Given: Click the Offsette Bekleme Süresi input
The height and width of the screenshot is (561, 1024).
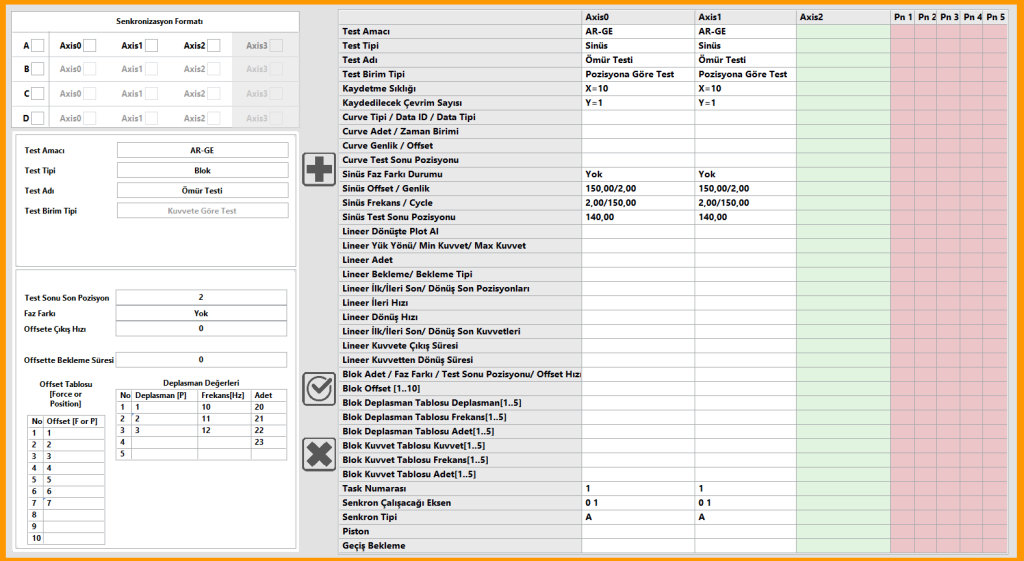Looking at the screenshot, I should (x=201, y=360).
